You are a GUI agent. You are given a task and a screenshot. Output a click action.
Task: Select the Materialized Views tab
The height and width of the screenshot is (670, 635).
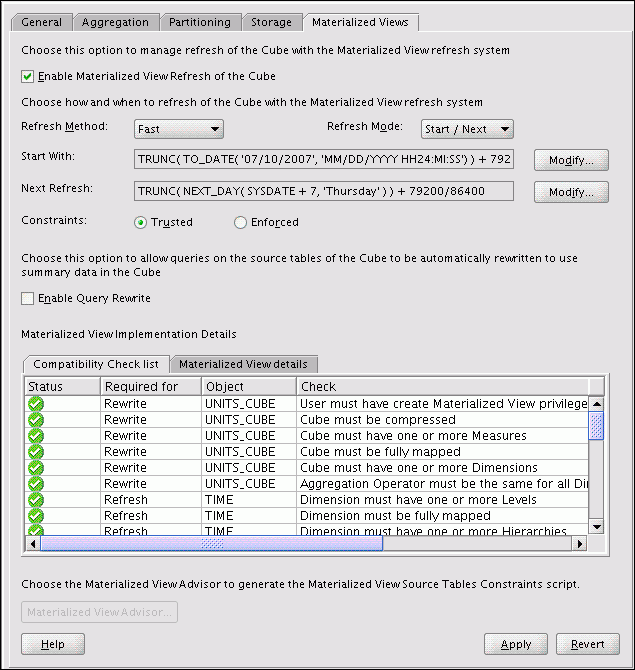click(360, 22)
